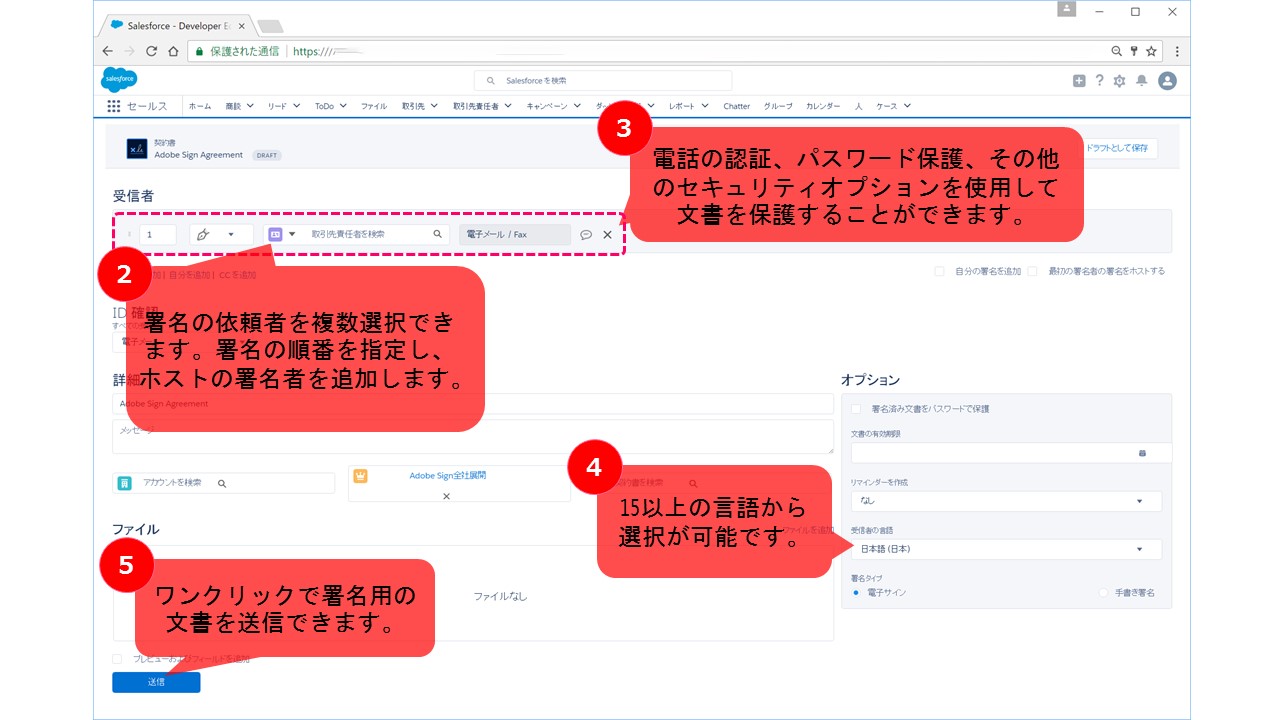Open the カレンダー tab
1280x720 pixels.
823,106
